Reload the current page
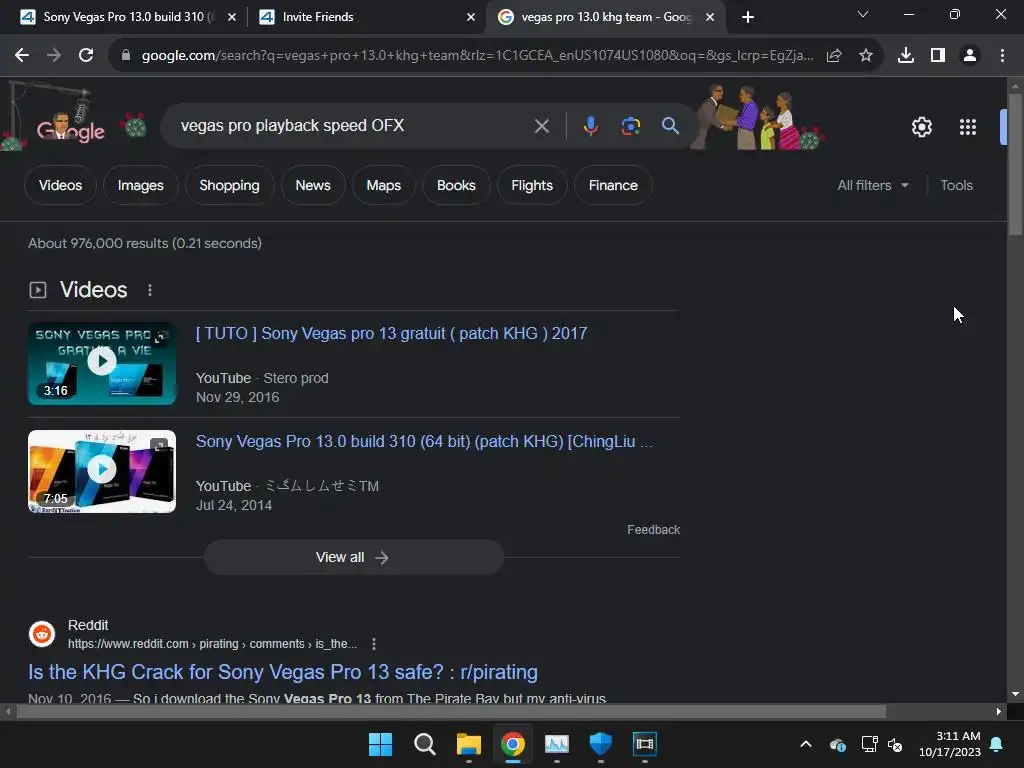The height and width of the screenshot is (768, 1024). coord(86,56)
